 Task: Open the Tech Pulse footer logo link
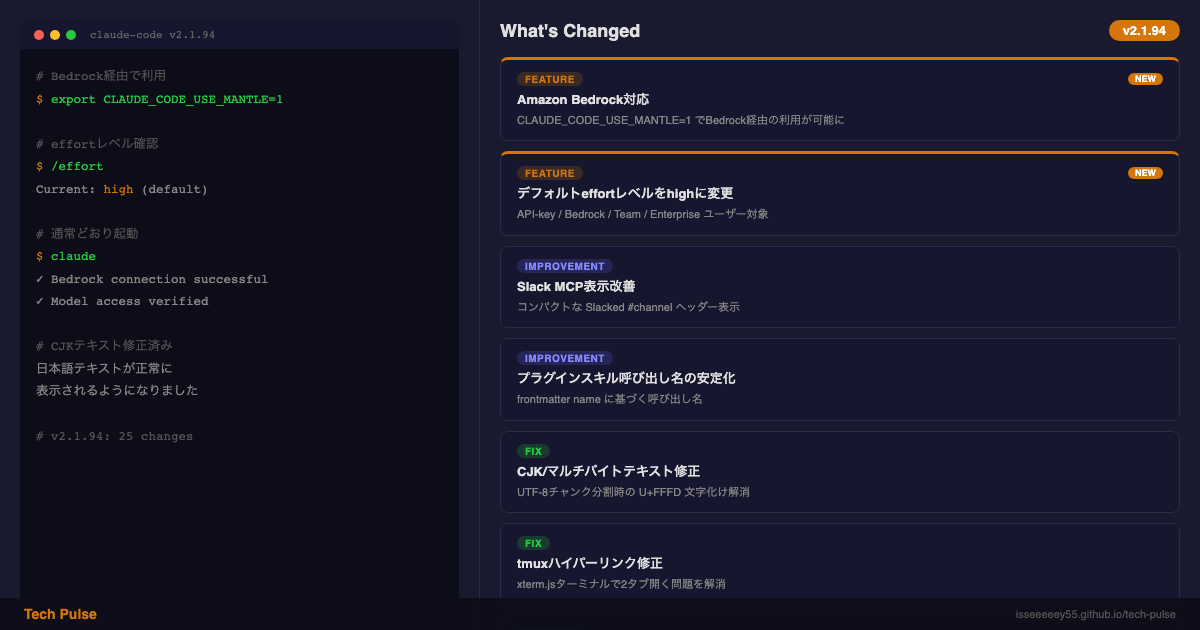[60, 614]
